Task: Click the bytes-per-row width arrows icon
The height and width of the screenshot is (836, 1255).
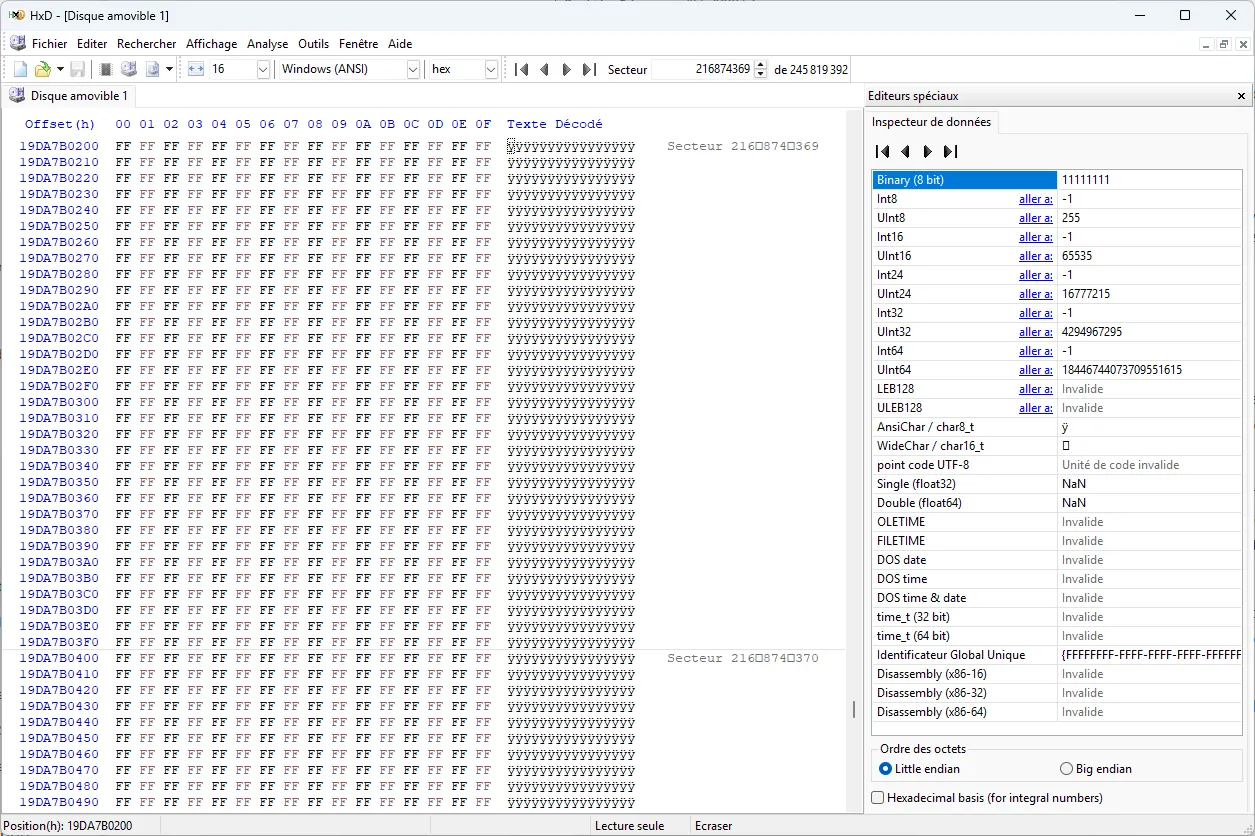Action: tap(196, 69)
